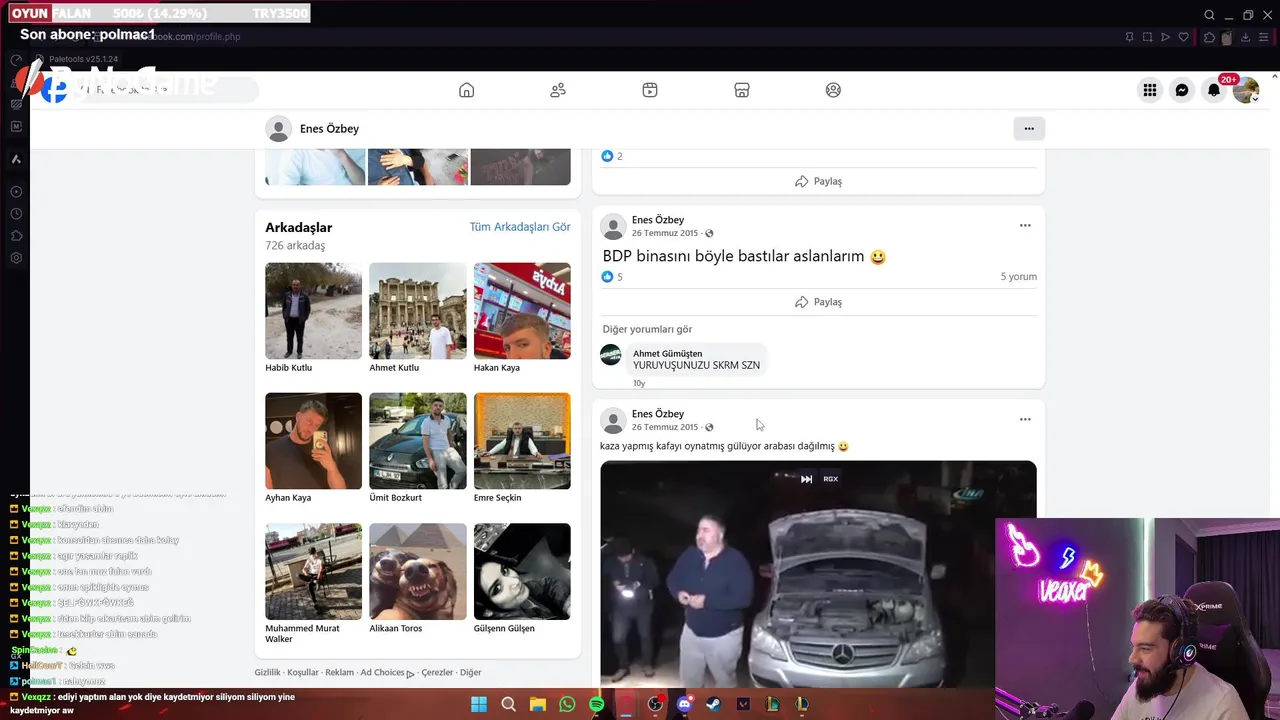1280x720 pixels.
Task: Open the Facebook Home feed icon
Action: tap(466, 90)
